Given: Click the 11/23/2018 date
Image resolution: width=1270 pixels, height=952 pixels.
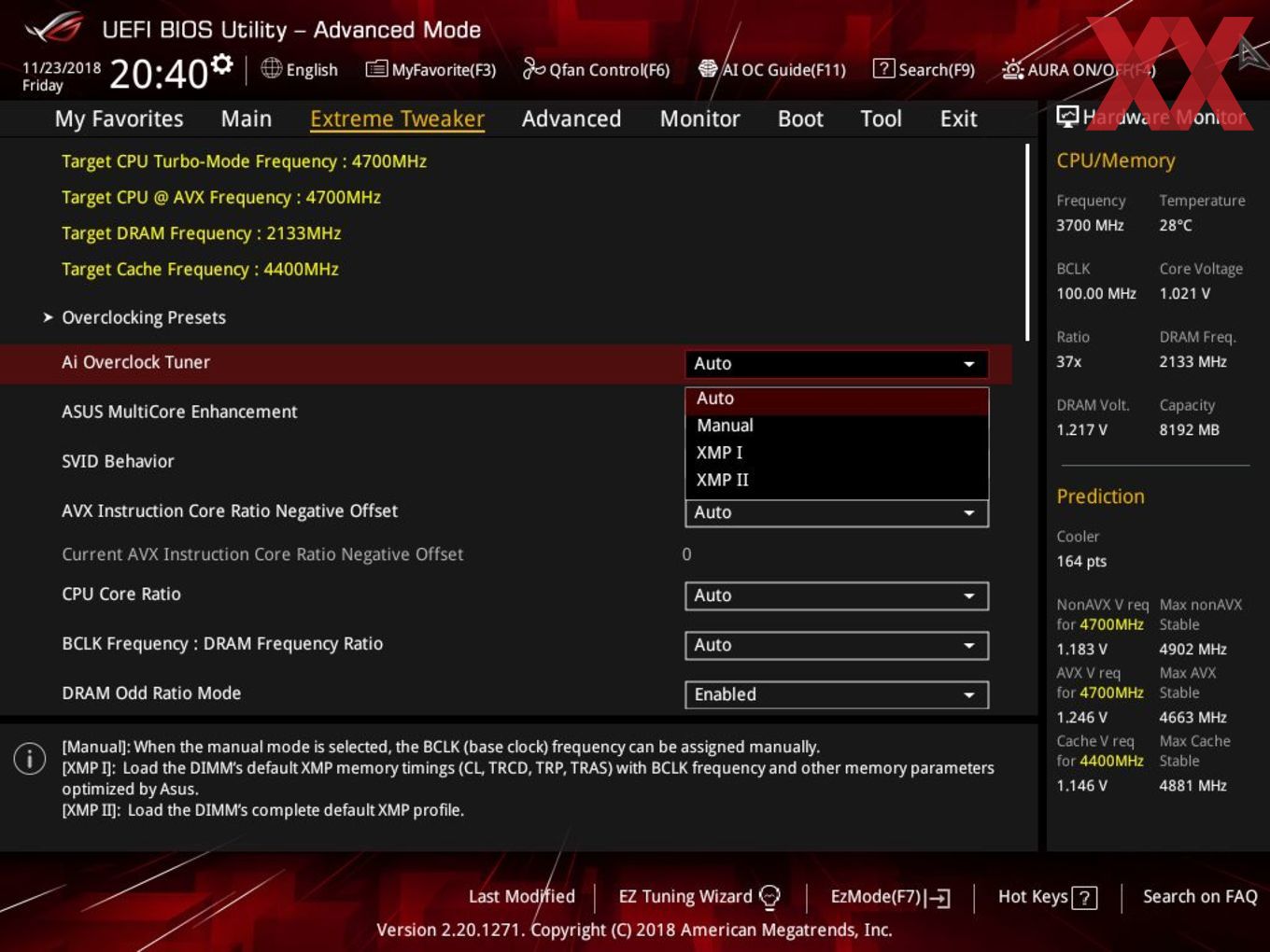Looking at the screenshot, I should tap(62, 68).
